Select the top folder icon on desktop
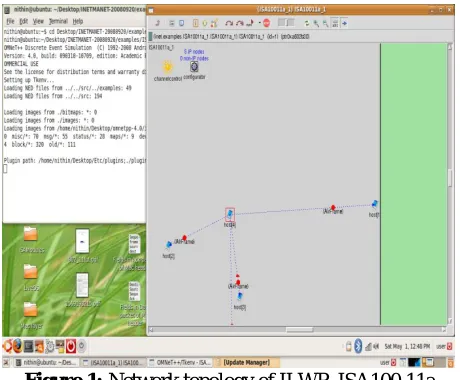This screenshot has height=380, width=460. coord(30,234)
